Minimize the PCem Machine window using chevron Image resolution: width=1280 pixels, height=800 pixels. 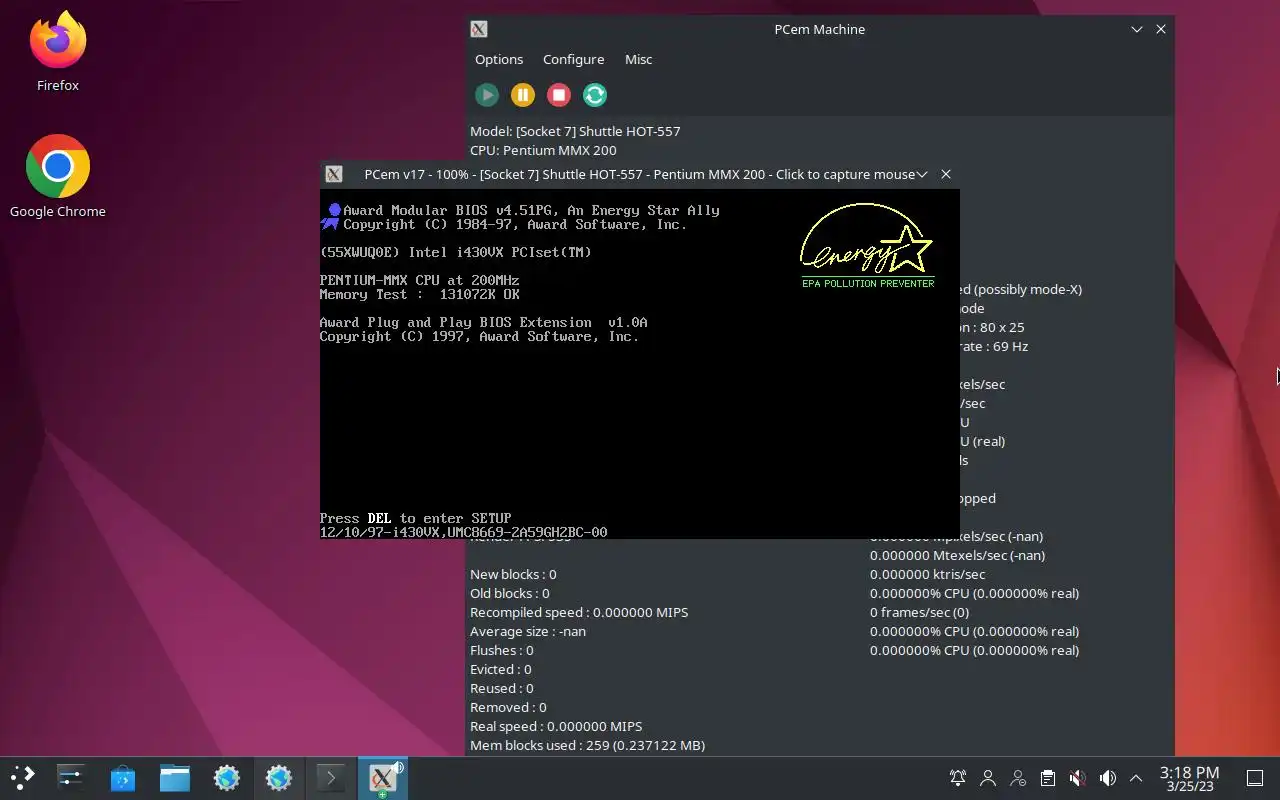(1136, 29)
